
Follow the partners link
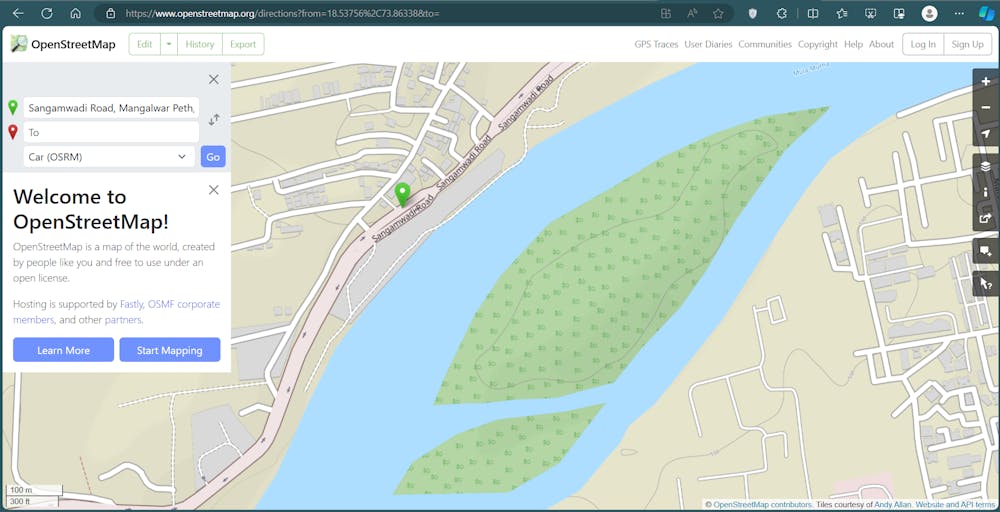[x=123, y=319]
